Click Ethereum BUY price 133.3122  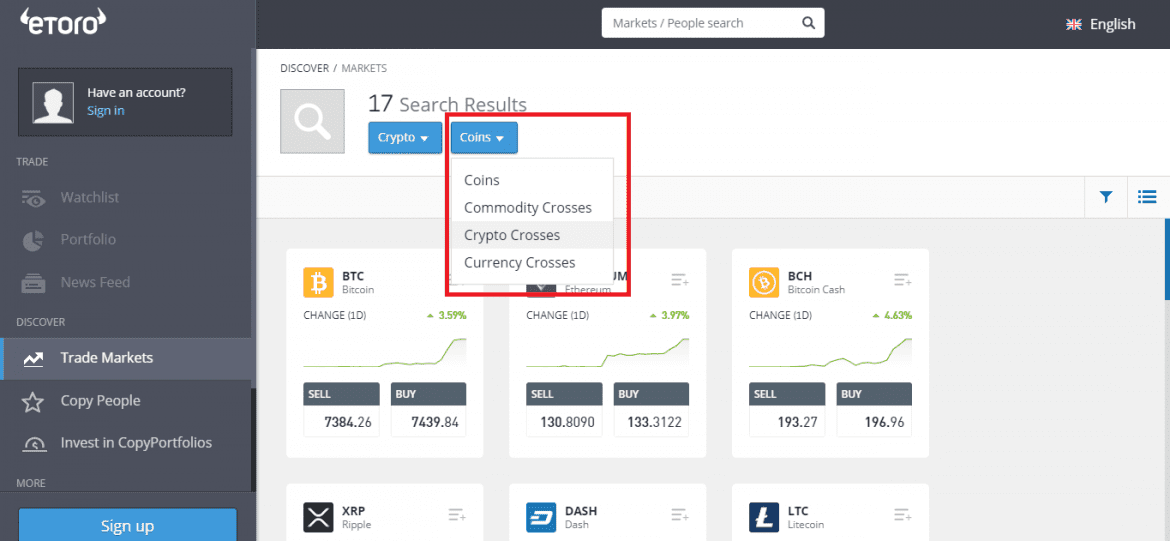[x=651, y=423]
